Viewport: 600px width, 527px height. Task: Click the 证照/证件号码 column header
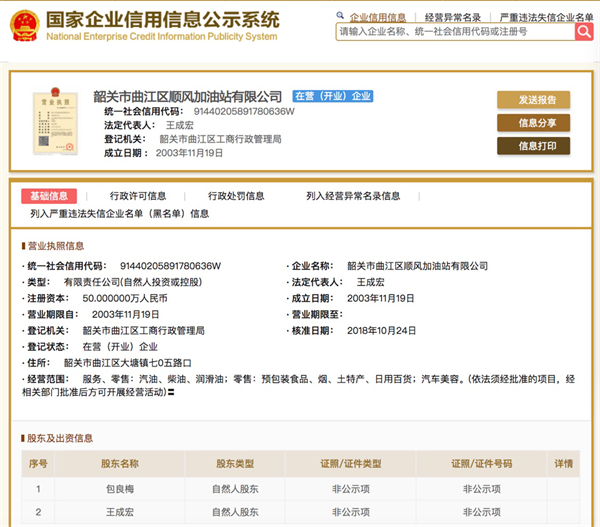click(x=482, y=464)
